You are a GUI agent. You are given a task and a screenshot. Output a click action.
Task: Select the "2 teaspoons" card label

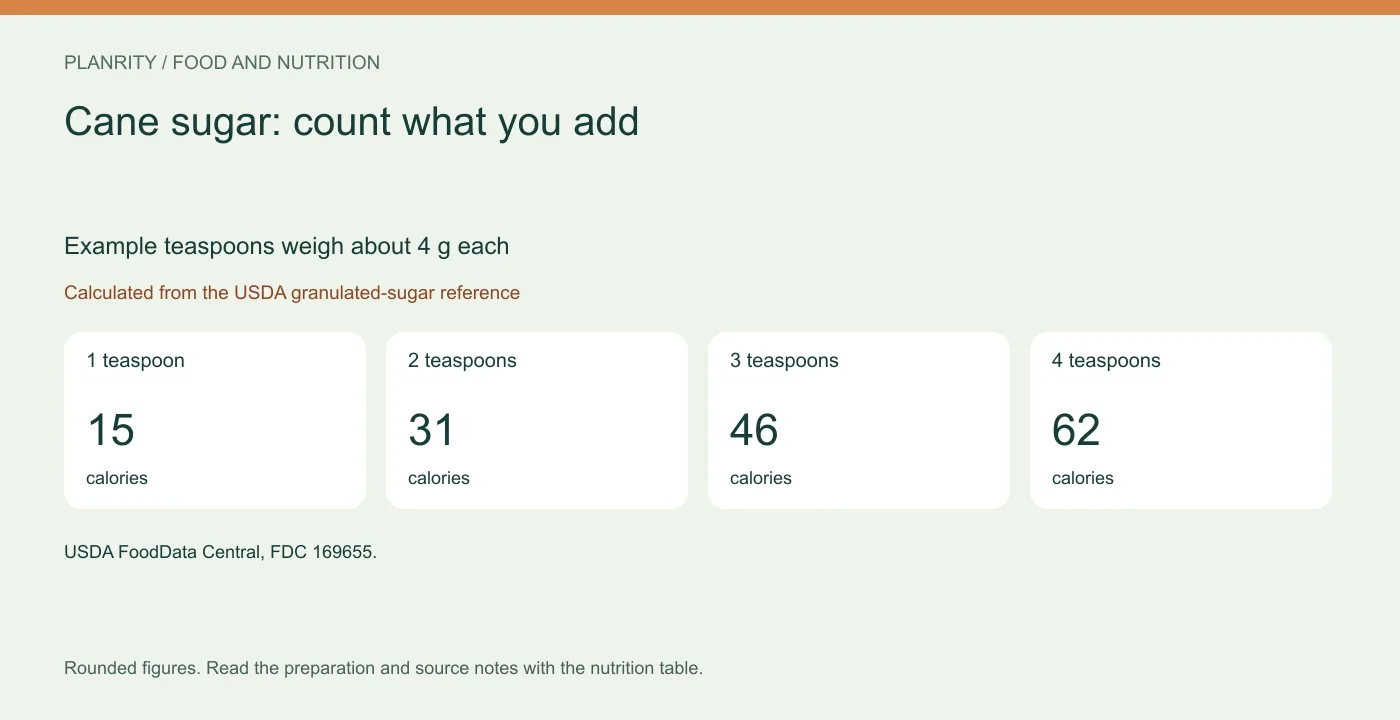click(462, 361)
